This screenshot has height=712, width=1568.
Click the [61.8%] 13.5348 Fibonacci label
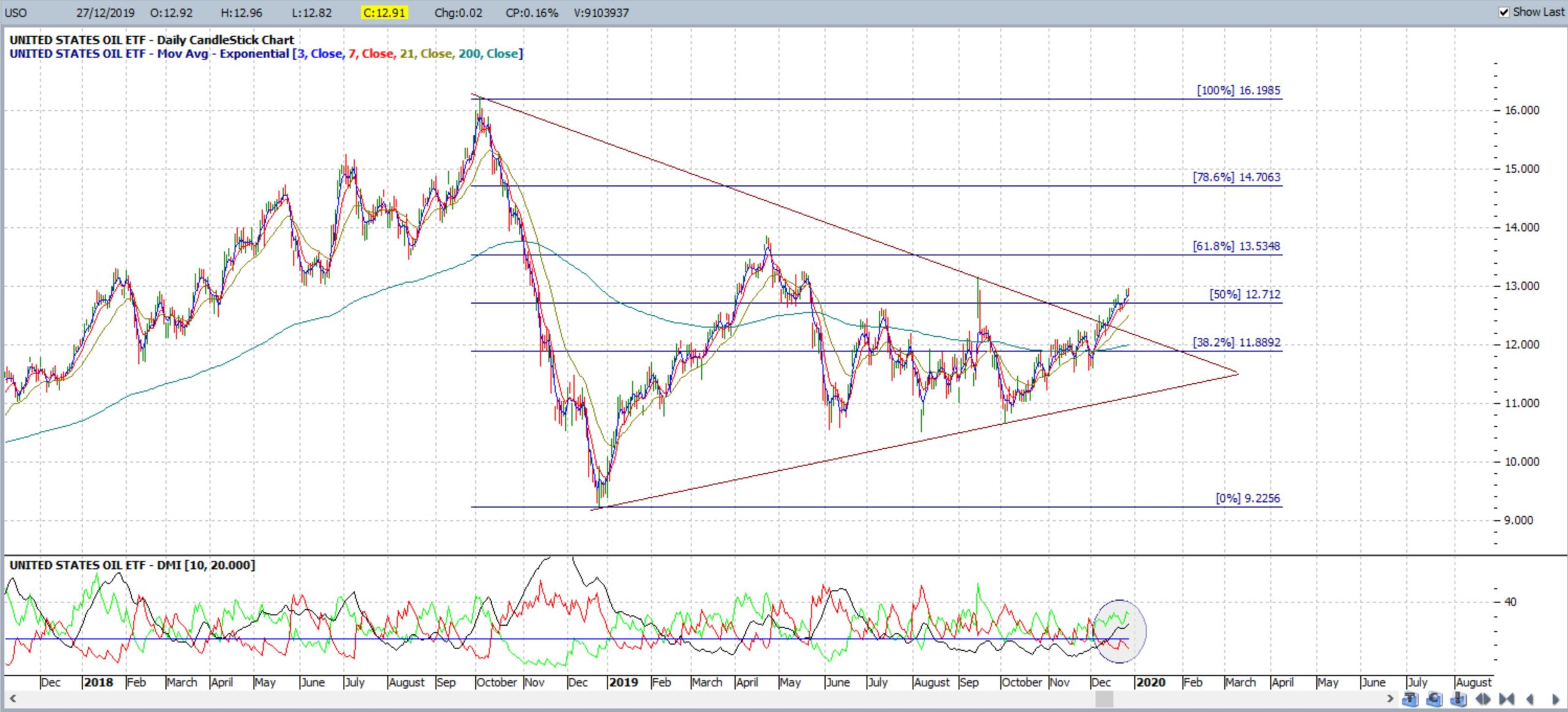(x=1236, y=246)
